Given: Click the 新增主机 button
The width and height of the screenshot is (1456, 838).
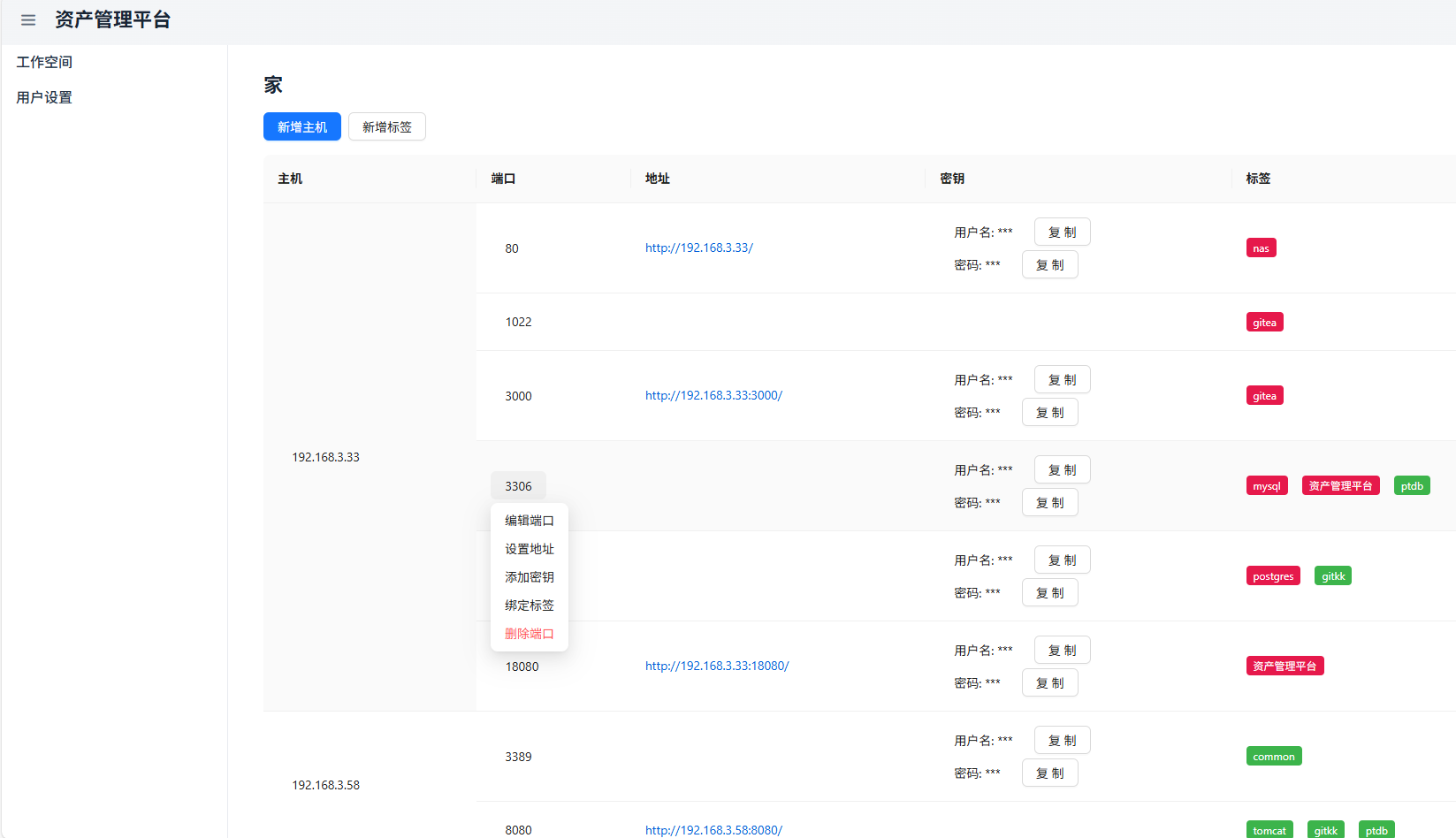Looking at the screenshot, I should point(301,127).
